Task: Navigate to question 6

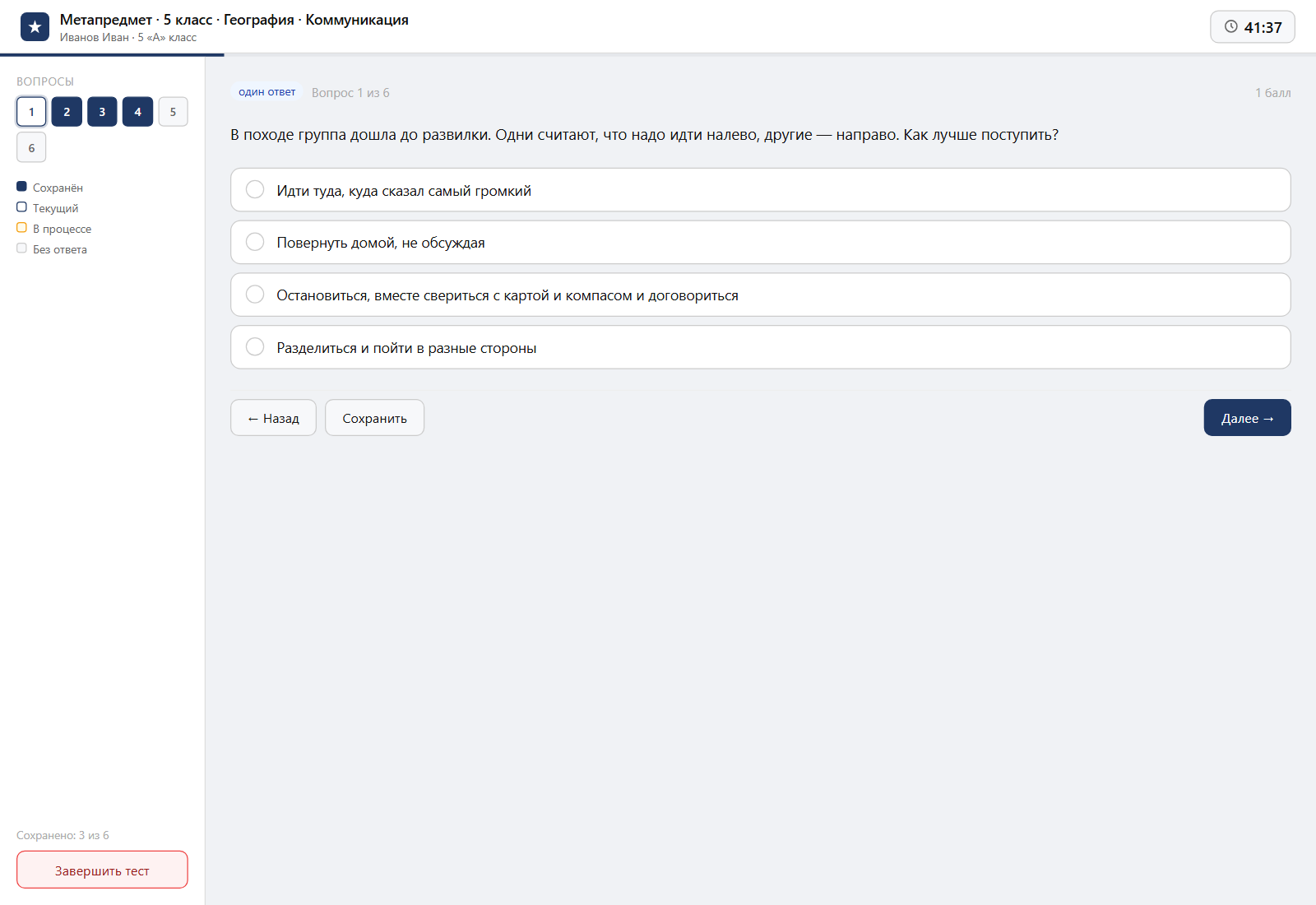Action: 31,148
